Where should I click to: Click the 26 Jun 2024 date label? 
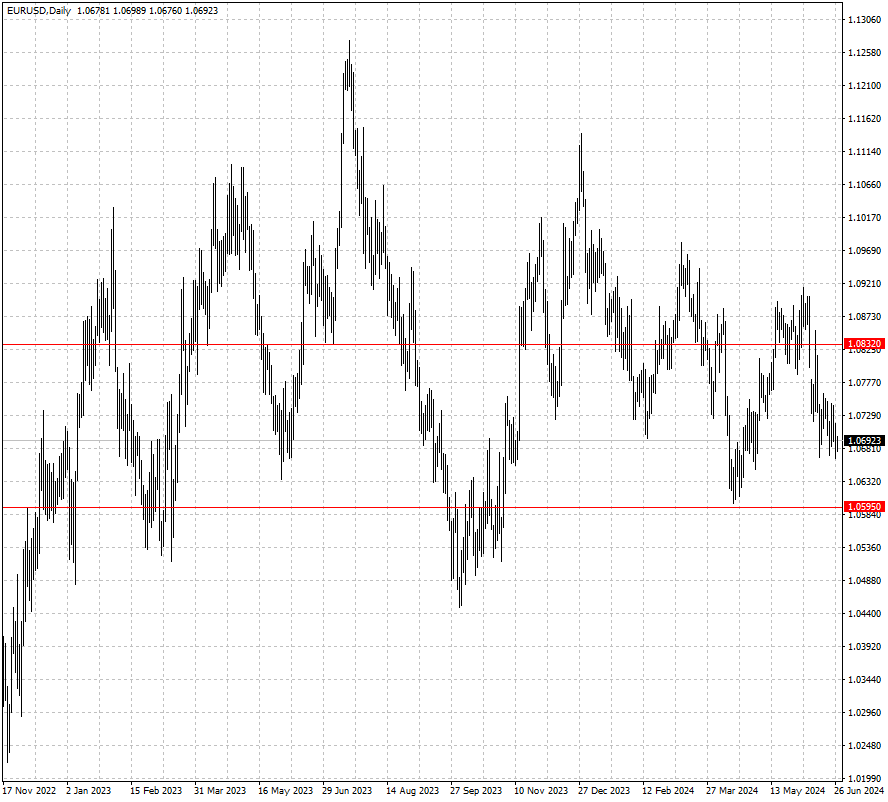[859, 790]
